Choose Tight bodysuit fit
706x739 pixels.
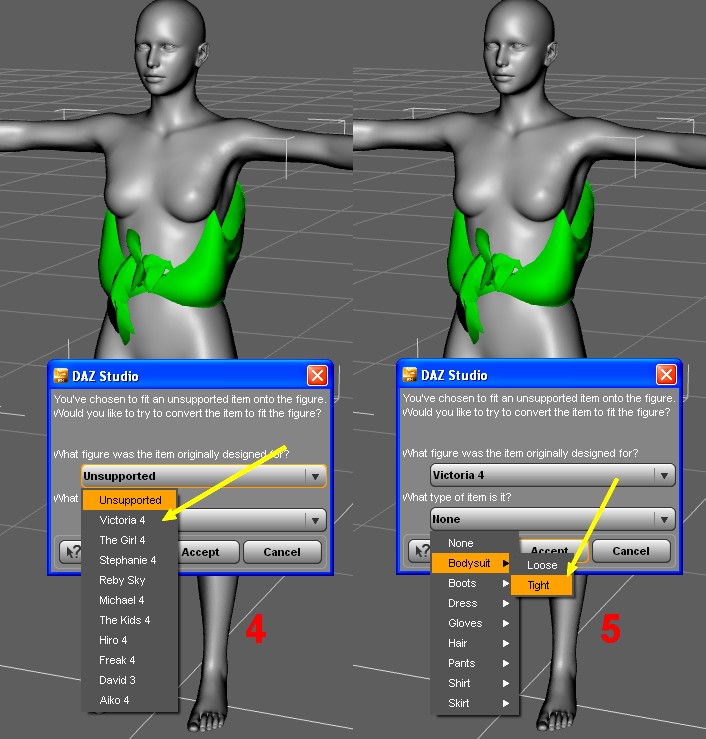[542, 585]
